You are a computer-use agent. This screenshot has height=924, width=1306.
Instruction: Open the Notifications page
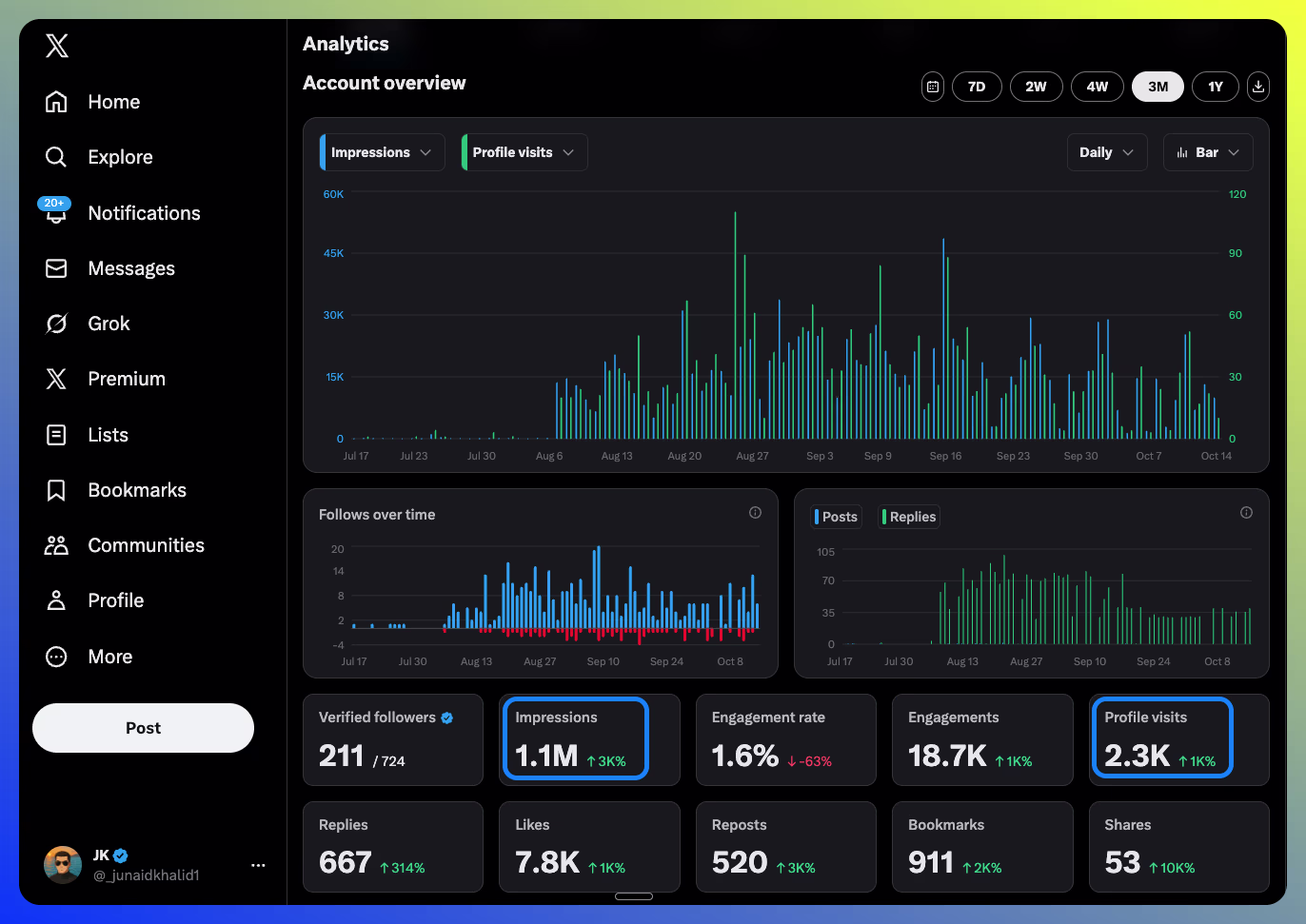pyautogui.click(x=144, y=212)
